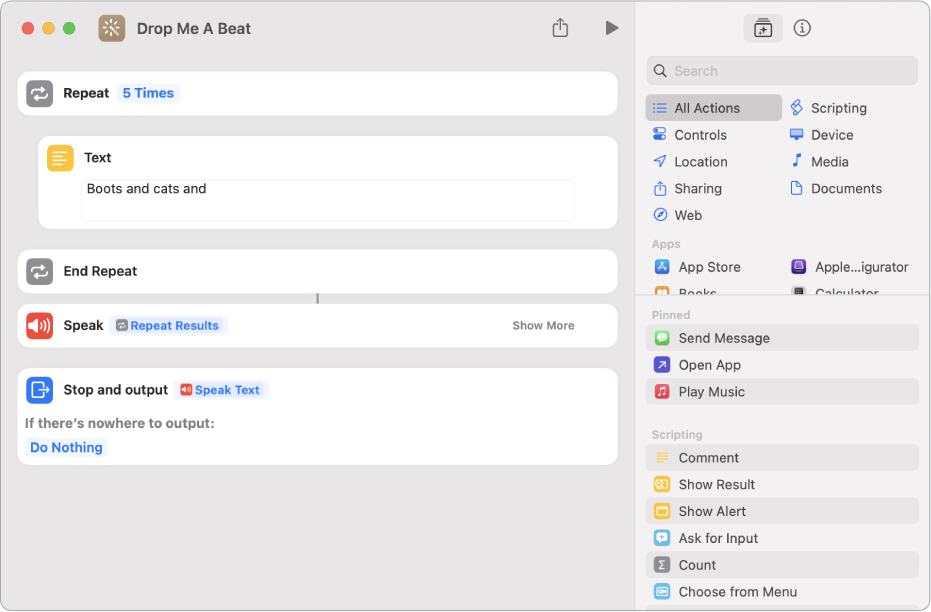This screenshot has width=931, height=612.
Task: Select the End Repeat label
Action: click(100, 271)
